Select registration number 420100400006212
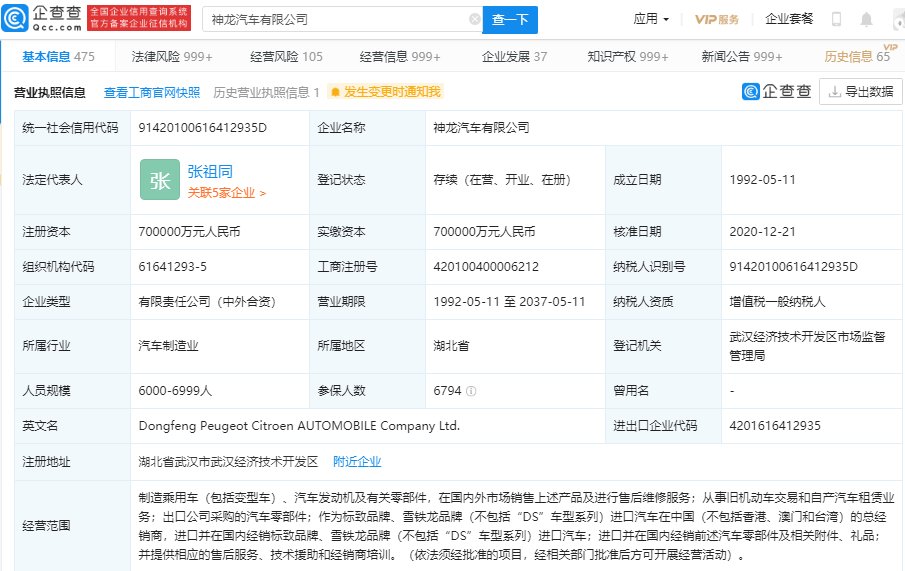The height and width of the screenshot is (571, 905). pyautogui.click(x=486, y=267)
